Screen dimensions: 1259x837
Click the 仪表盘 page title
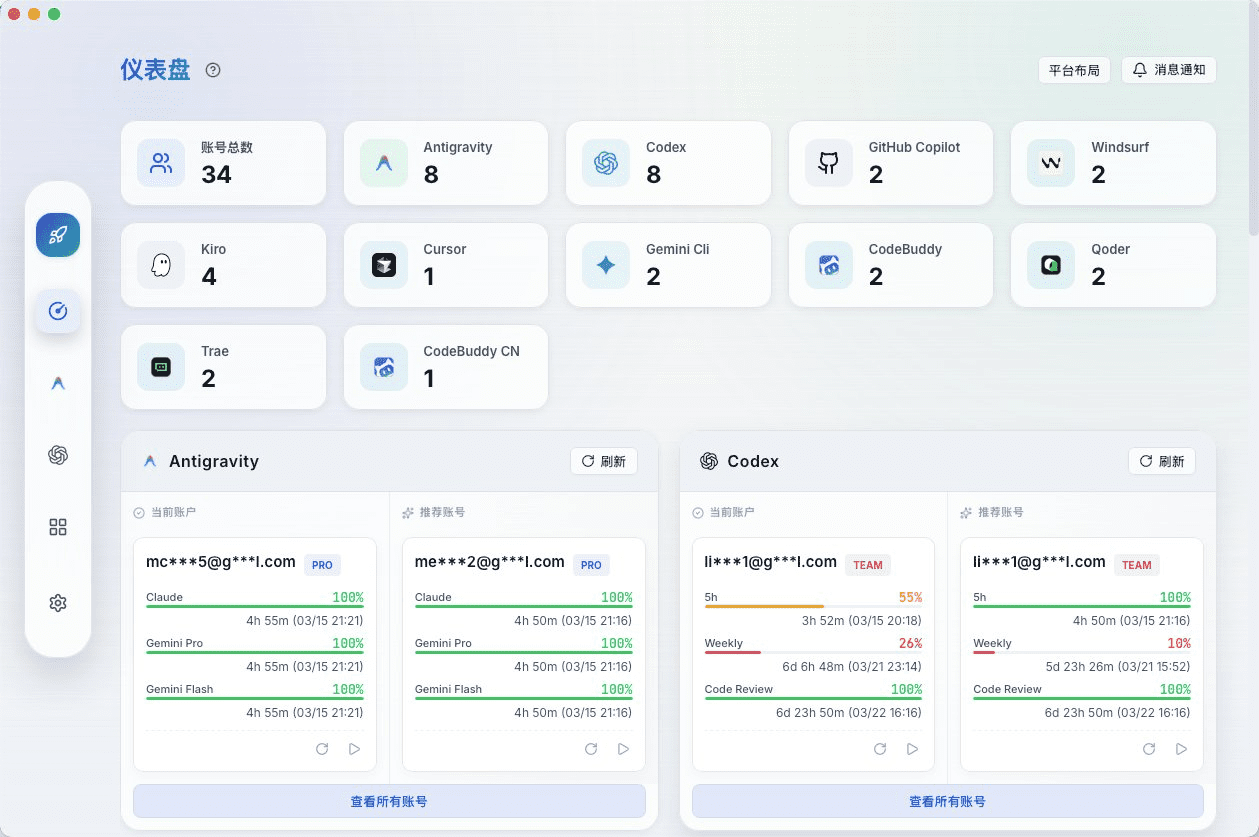(155, 70)
